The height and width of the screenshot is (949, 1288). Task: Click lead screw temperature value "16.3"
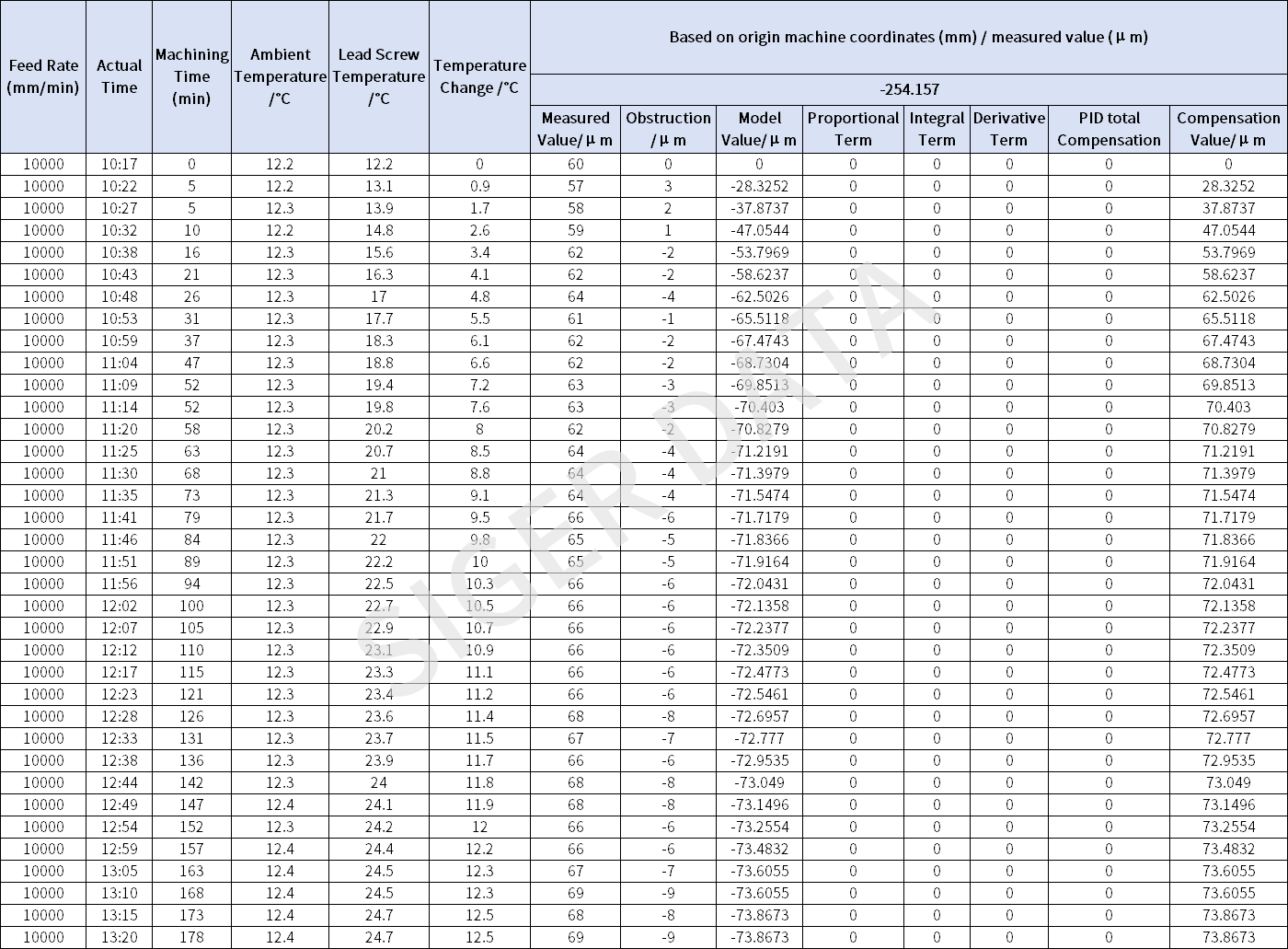378,274
